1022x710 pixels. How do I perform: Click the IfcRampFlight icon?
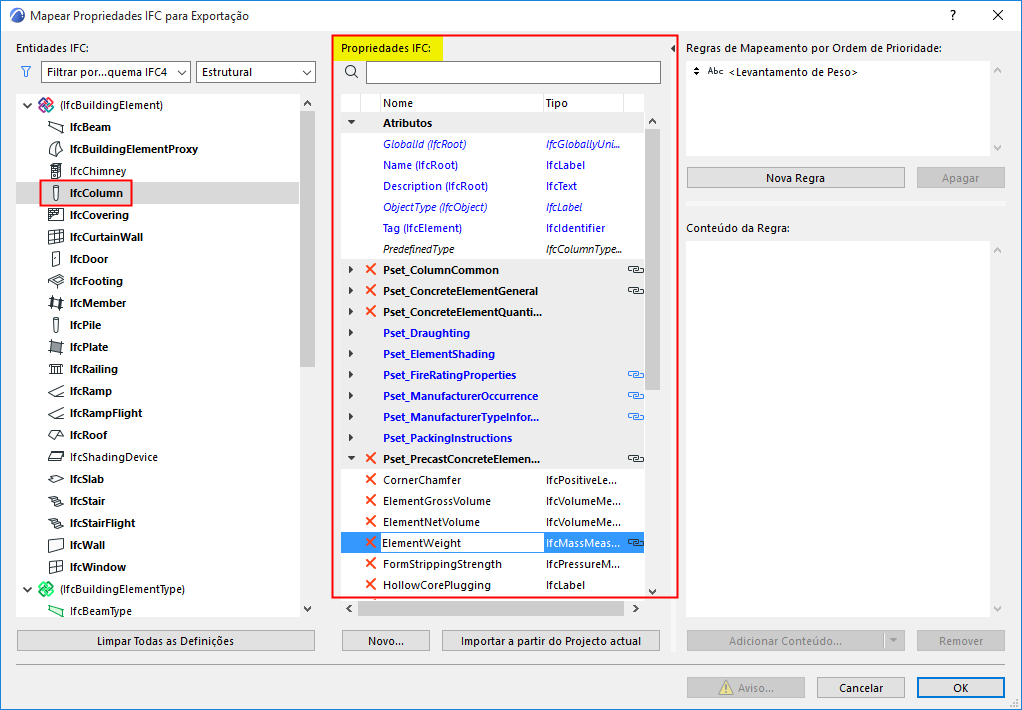(56, 413)
